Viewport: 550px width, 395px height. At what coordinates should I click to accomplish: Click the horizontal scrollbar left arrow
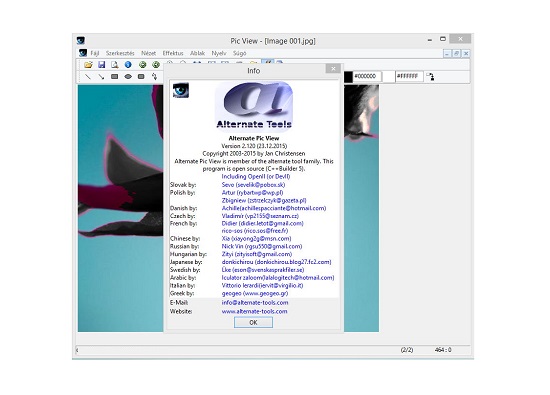tap(78, 350)
